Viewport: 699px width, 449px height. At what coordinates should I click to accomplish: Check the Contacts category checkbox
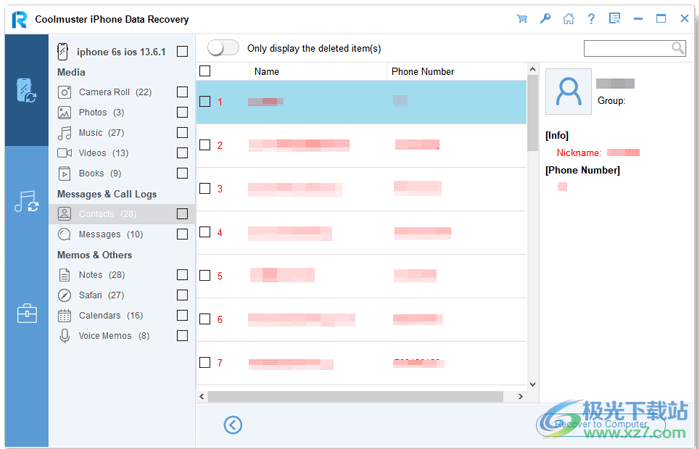(182, 214)
